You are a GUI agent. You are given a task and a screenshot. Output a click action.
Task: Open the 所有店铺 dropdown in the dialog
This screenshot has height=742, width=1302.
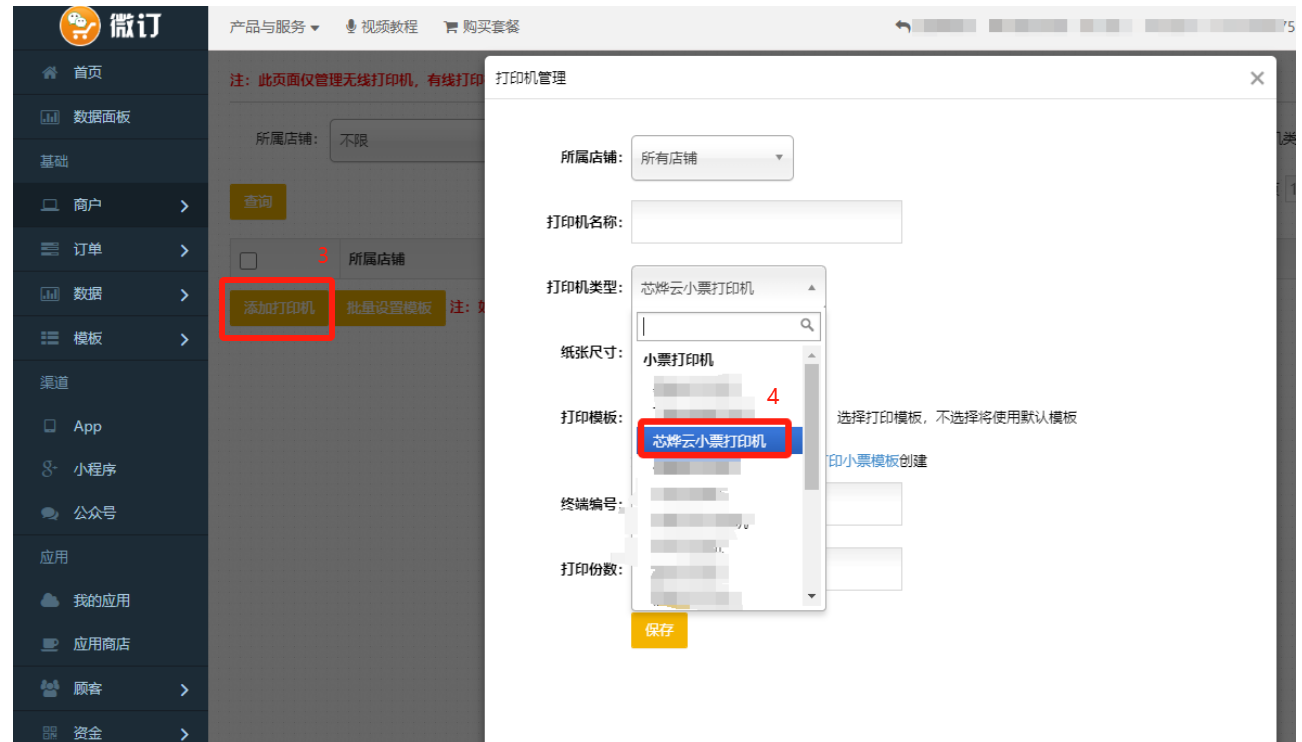[712, 158]
